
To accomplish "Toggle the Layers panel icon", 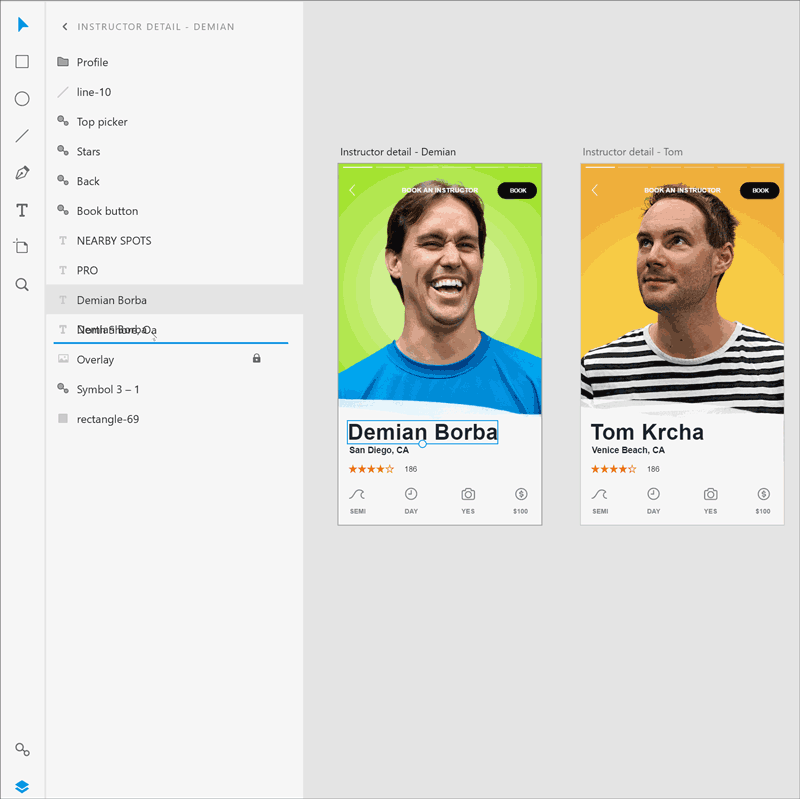I will [22, 786].
